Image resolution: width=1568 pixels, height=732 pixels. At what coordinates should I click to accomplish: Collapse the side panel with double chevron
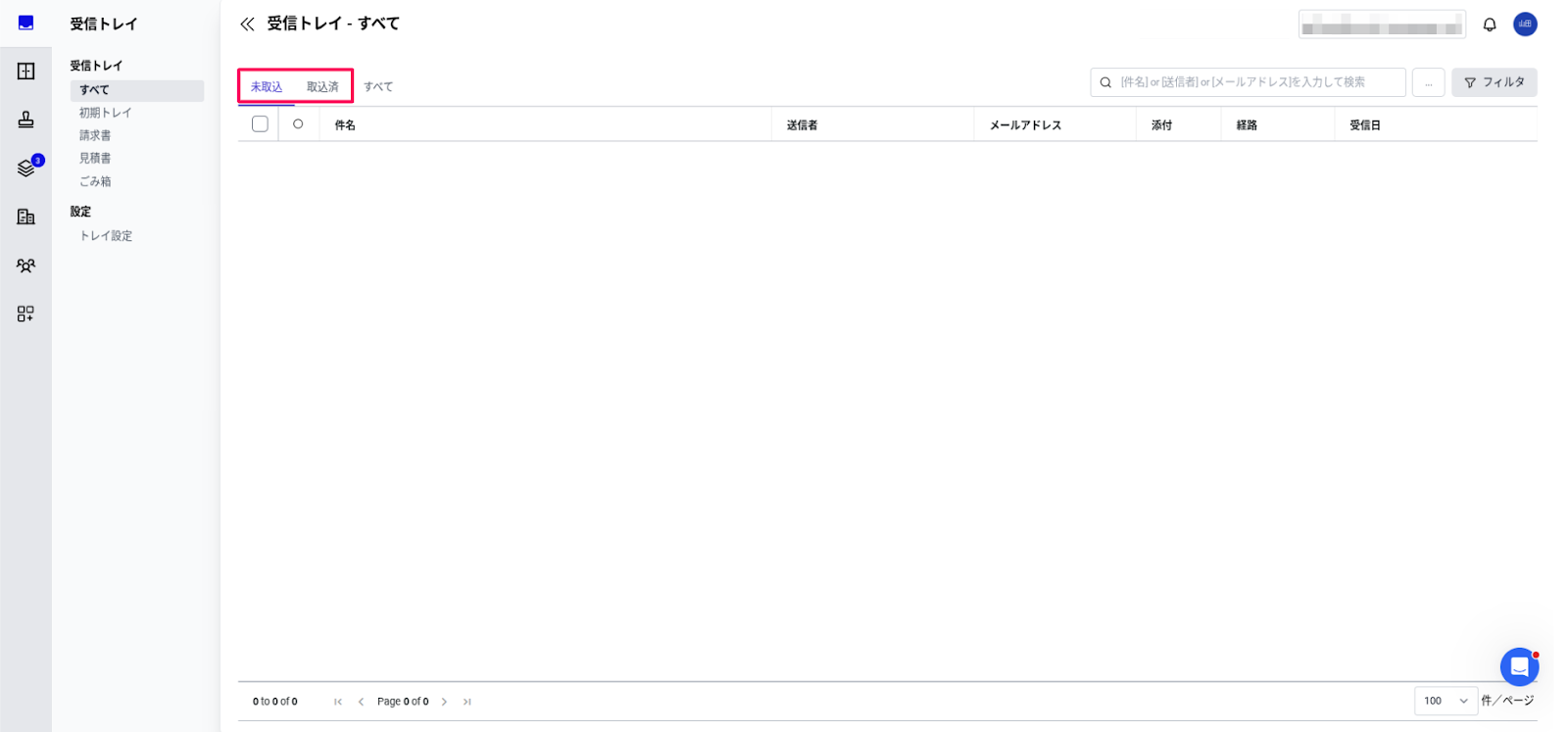click(247, 24)
